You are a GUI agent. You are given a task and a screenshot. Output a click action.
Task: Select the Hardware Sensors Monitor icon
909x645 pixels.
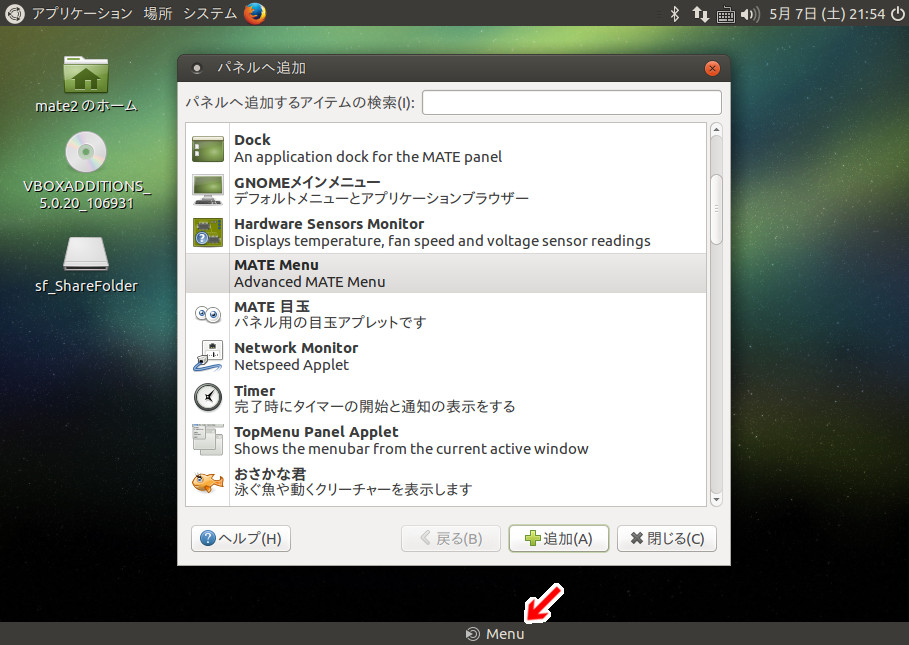[x=208, y=232]
